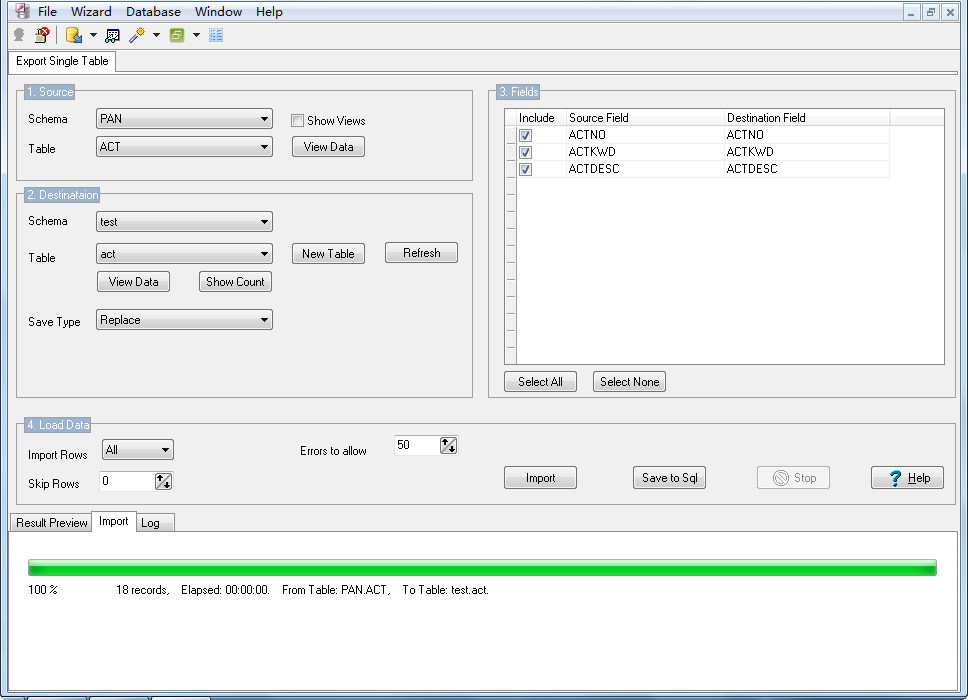Image resolution: width=968 pixels, height=700 pixels.
Task: Click the database import cylinder toolbar icon
Action: 74,35
